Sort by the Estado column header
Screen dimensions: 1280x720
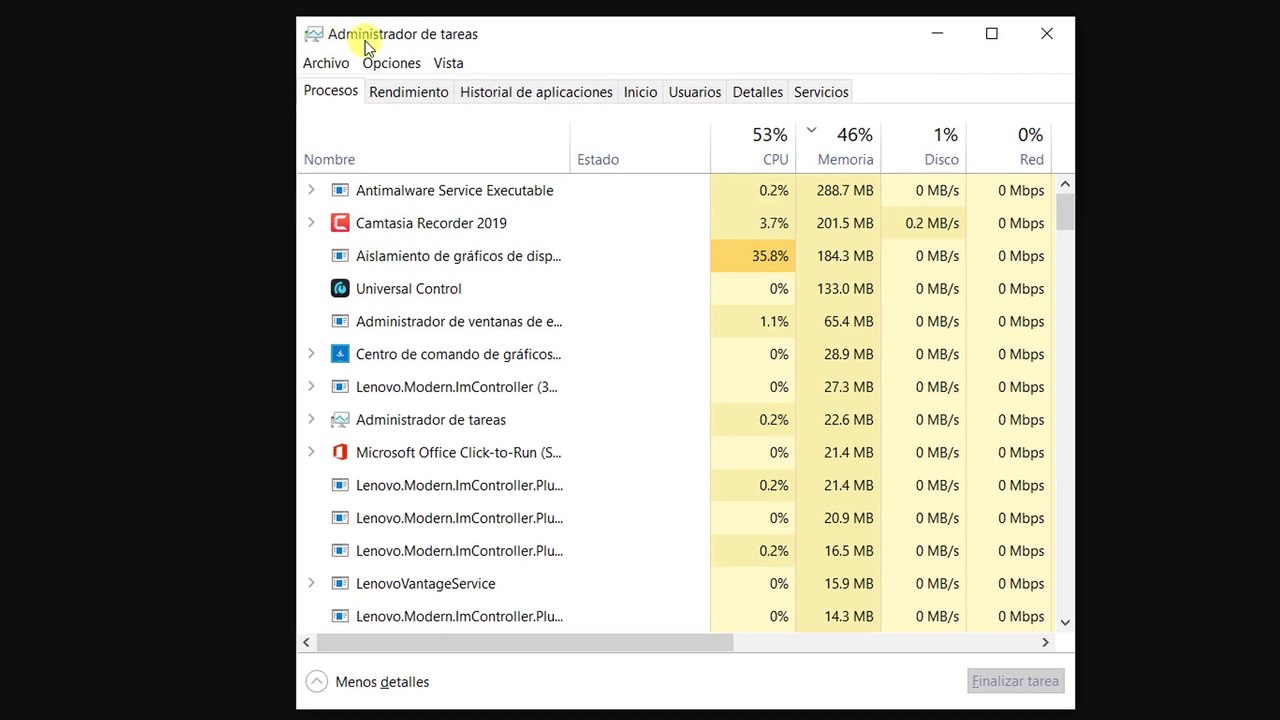[640, 147]
